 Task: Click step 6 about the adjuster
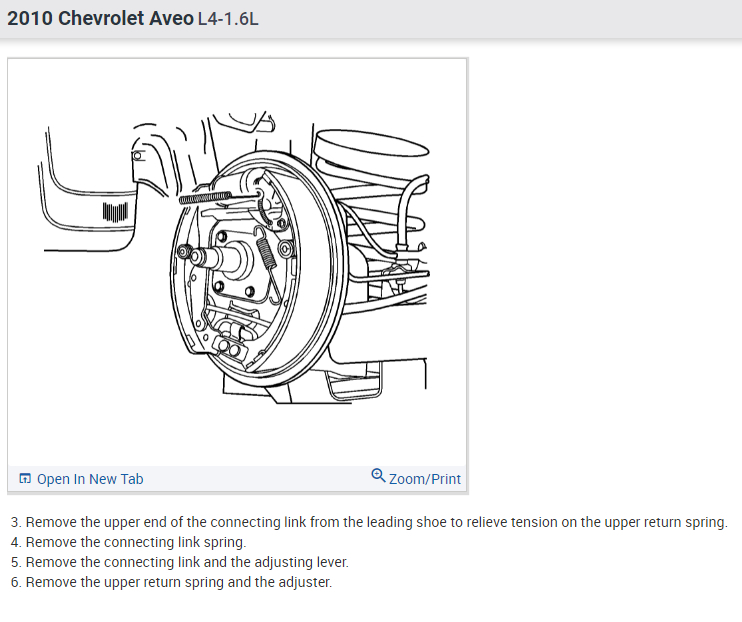pos(171,582)
